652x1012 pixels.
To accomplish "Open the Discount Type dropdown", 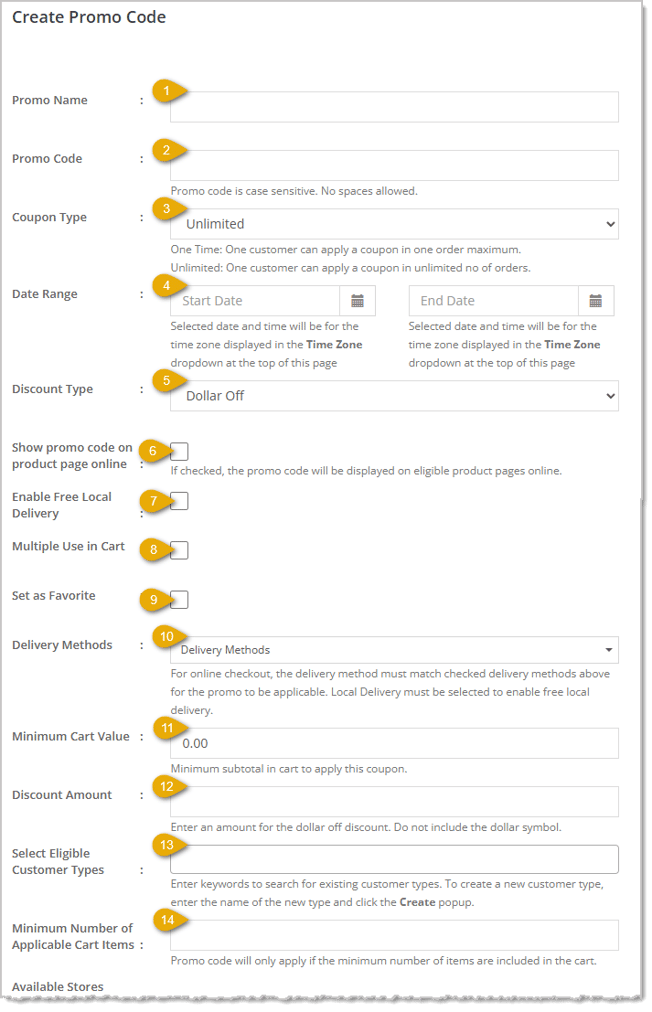I will click(x=394, y=396).
